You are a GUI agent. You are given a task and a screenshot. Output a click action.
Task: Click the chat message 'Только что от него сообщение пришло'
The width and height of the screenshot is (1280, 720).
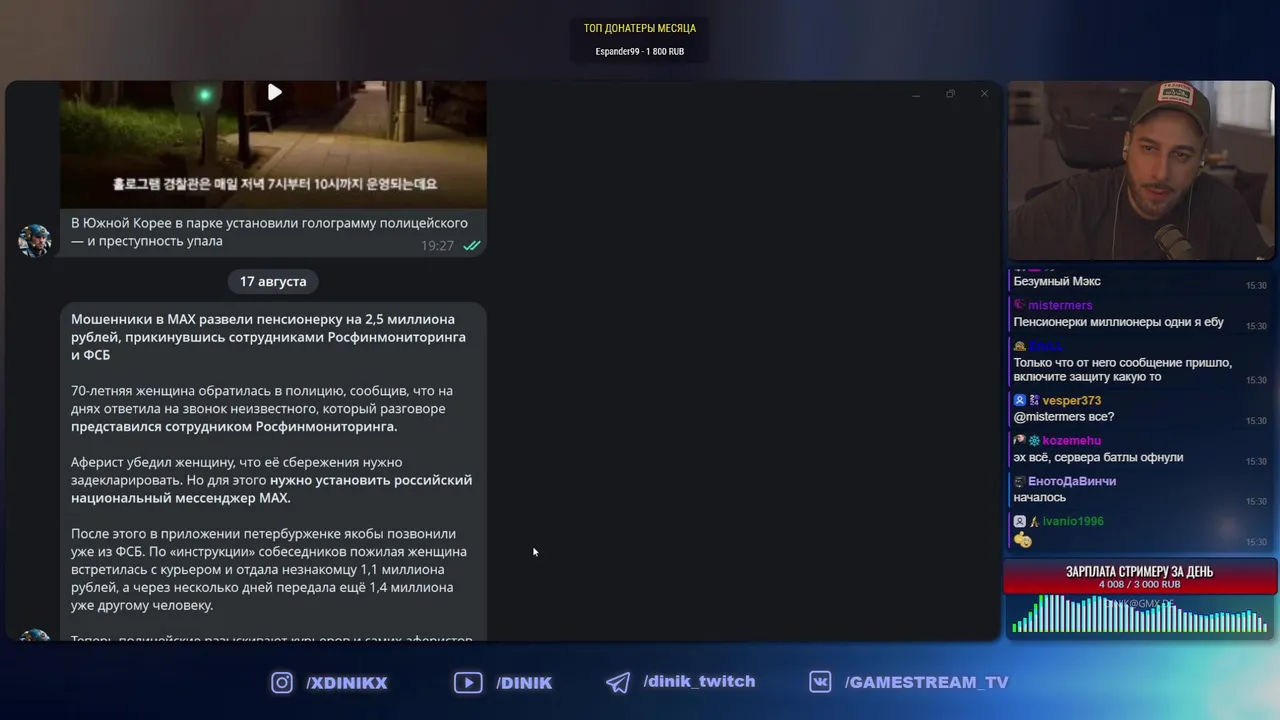point(1123,370)
